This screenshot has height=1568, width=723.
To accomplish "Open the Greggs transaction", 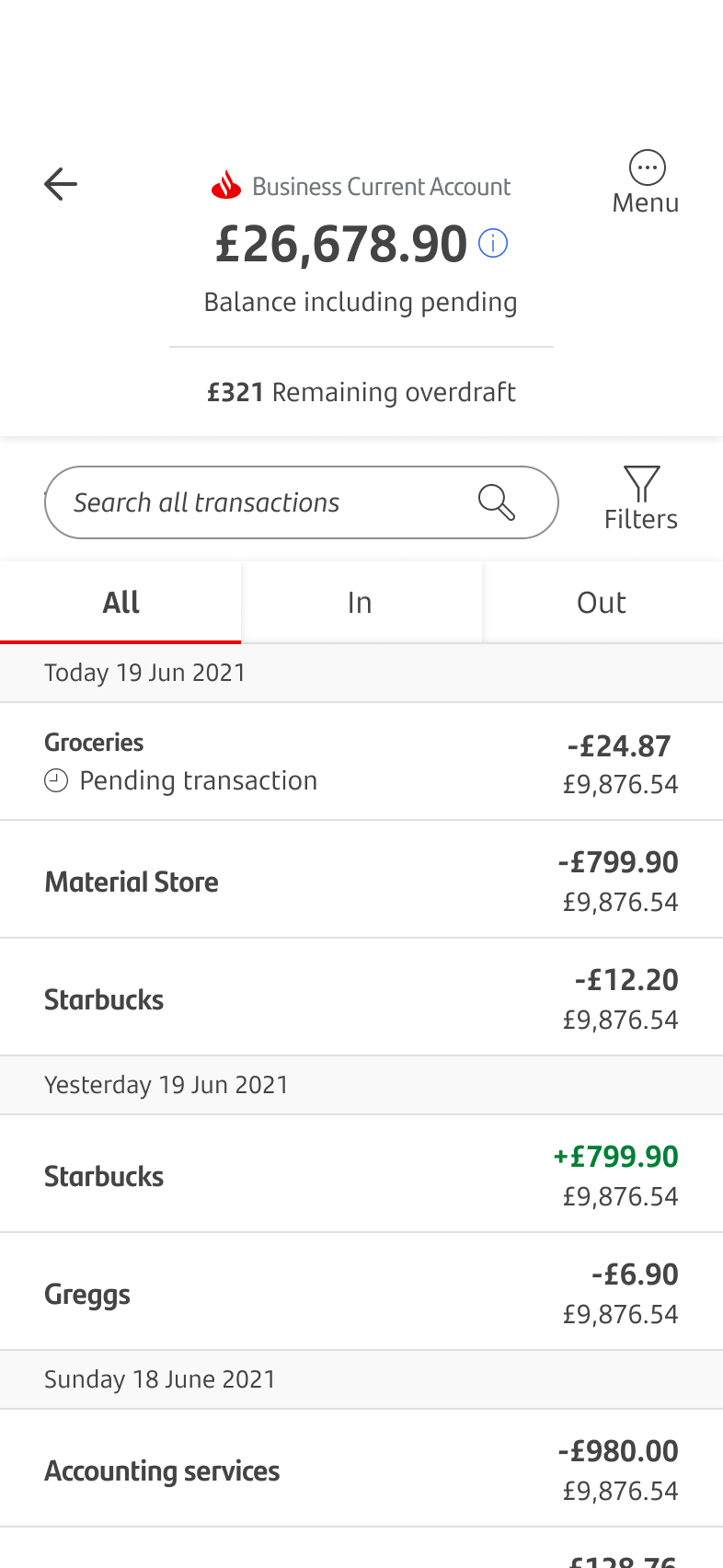I will point(361,1293).
